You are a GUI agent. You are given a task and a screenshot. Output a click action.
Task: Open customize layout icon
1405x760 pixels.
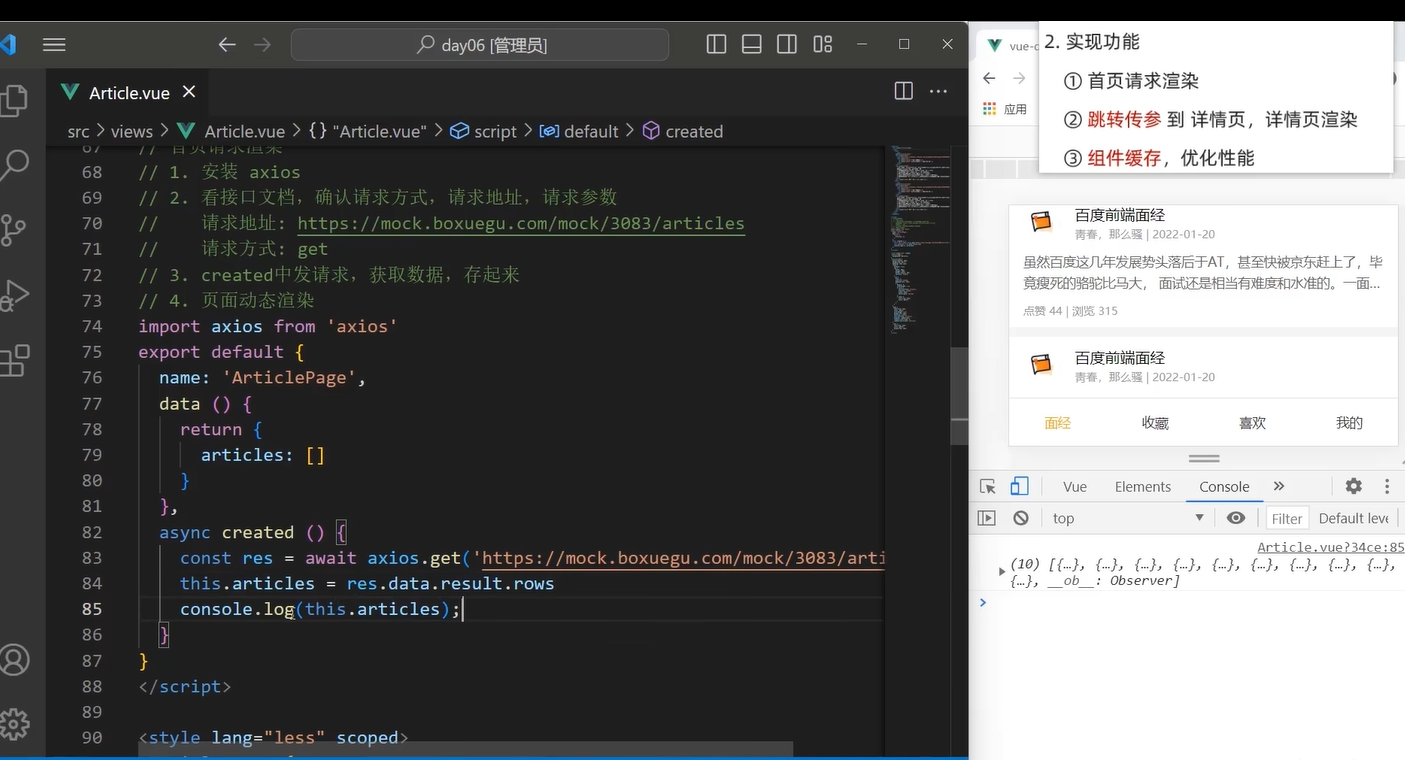[823, 44]
